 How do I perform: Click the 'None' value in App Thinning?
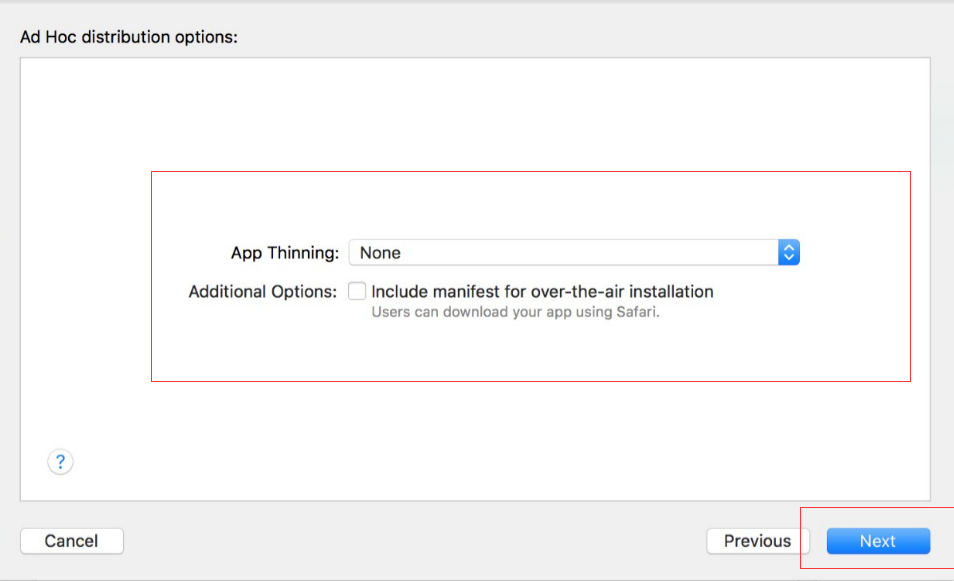[380, 253]
